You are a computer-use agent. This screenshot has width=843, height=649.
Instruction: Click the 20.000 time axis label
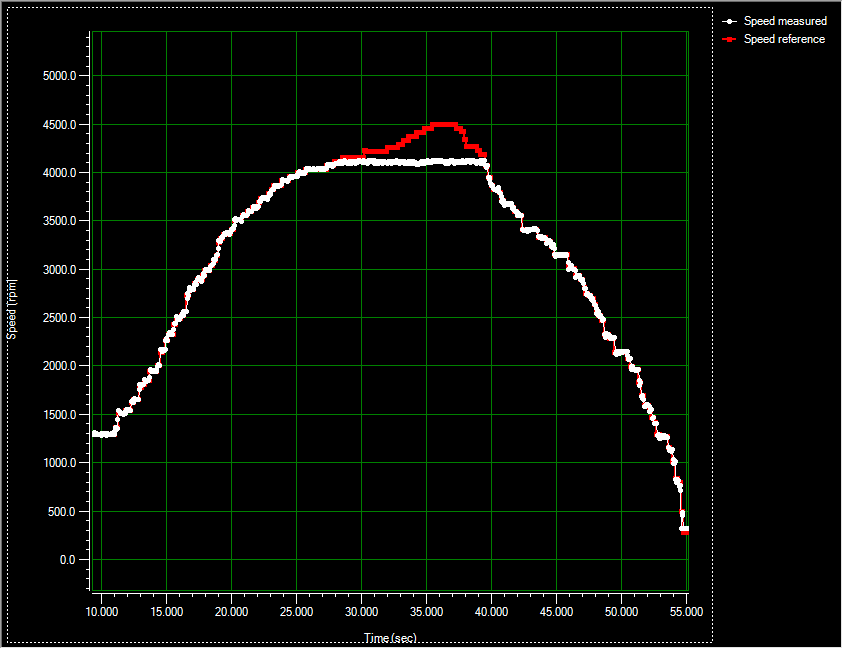click(x=232, y=612)
